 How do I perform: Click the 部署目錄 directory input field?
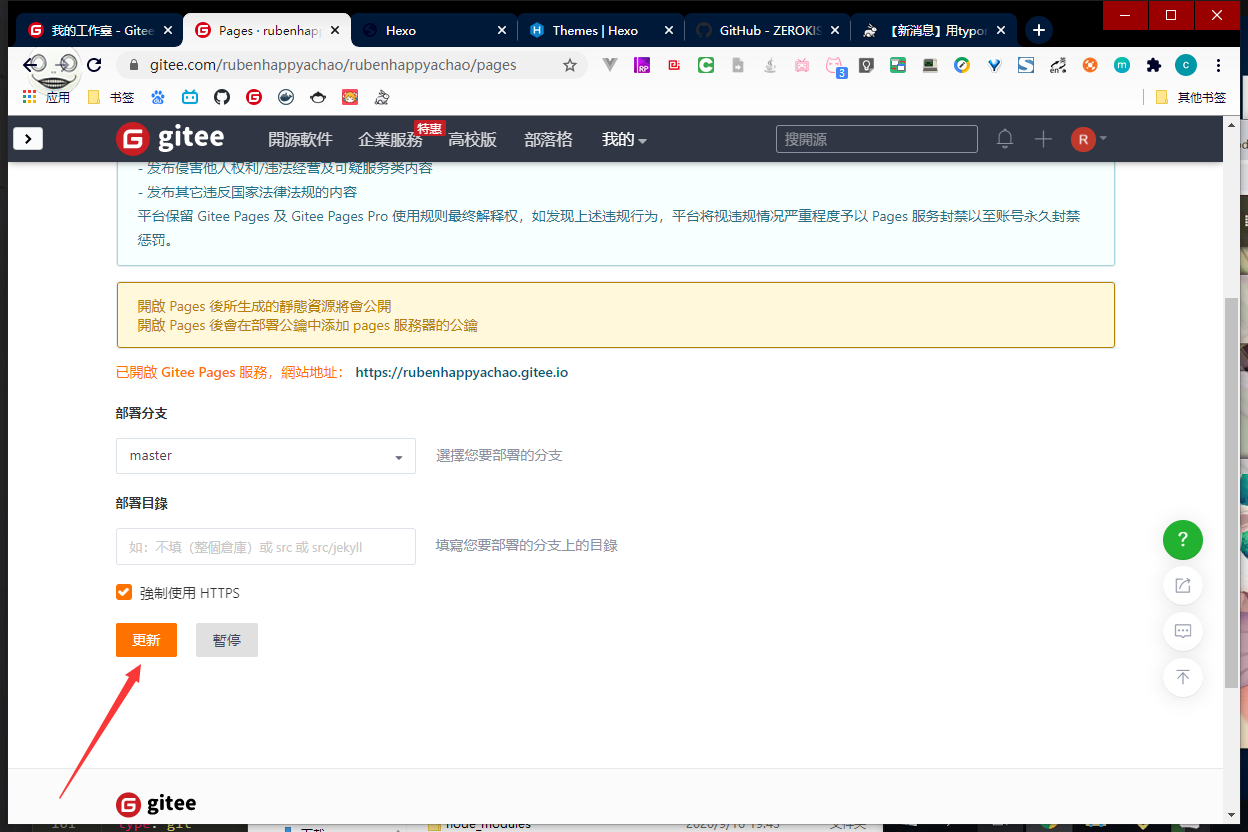(x=265, y=547)
